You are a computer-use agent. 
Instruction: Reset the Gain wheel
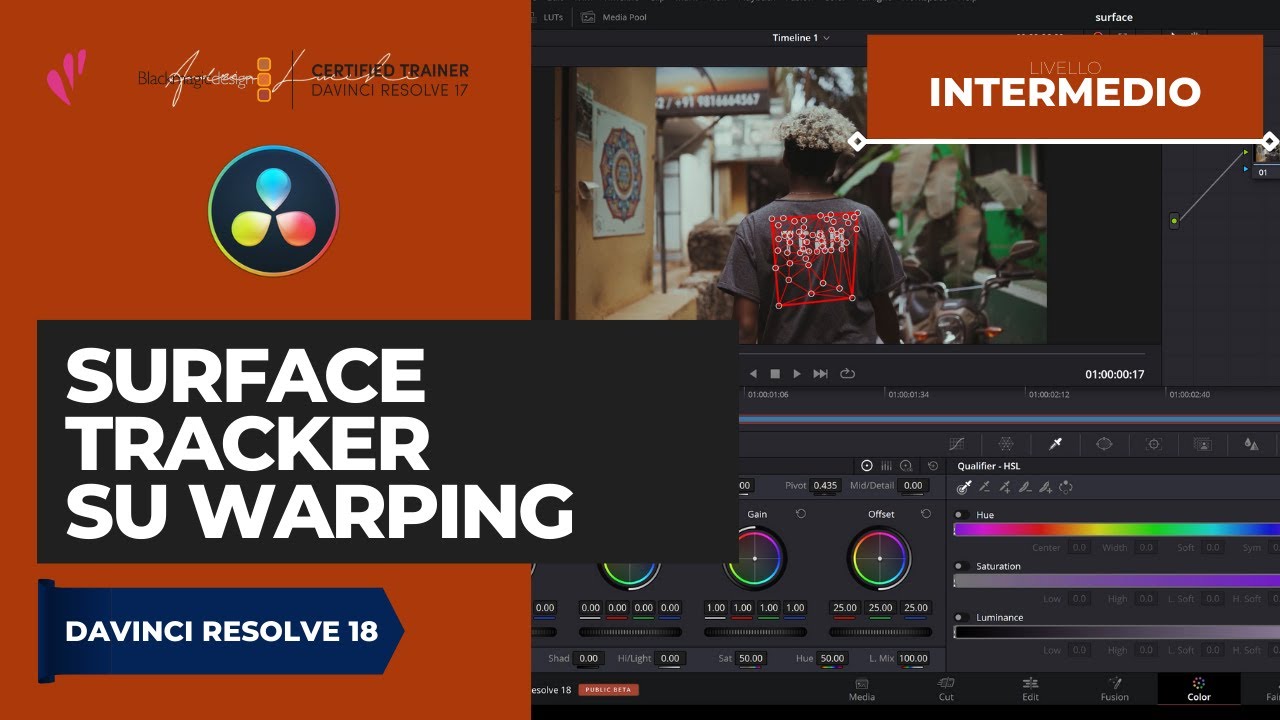click(x=801, y=514)
